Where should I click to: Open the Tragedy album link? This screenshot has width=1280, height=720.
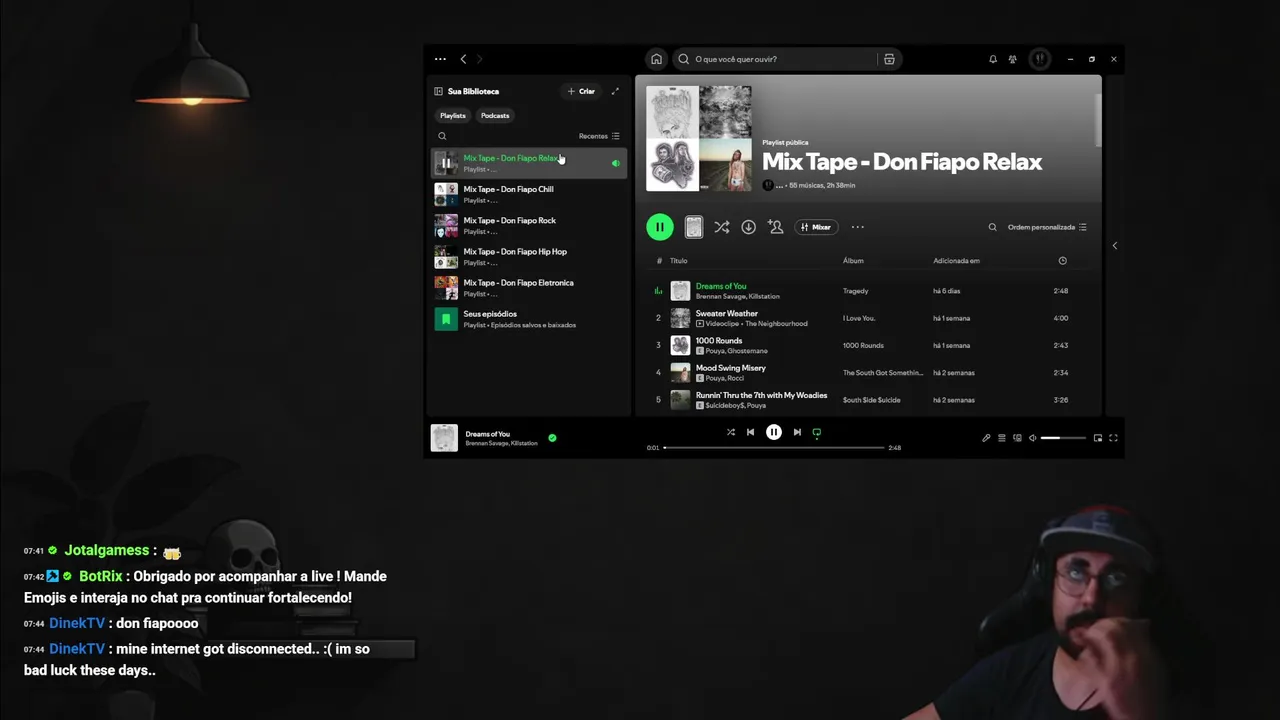coord(855,291)
